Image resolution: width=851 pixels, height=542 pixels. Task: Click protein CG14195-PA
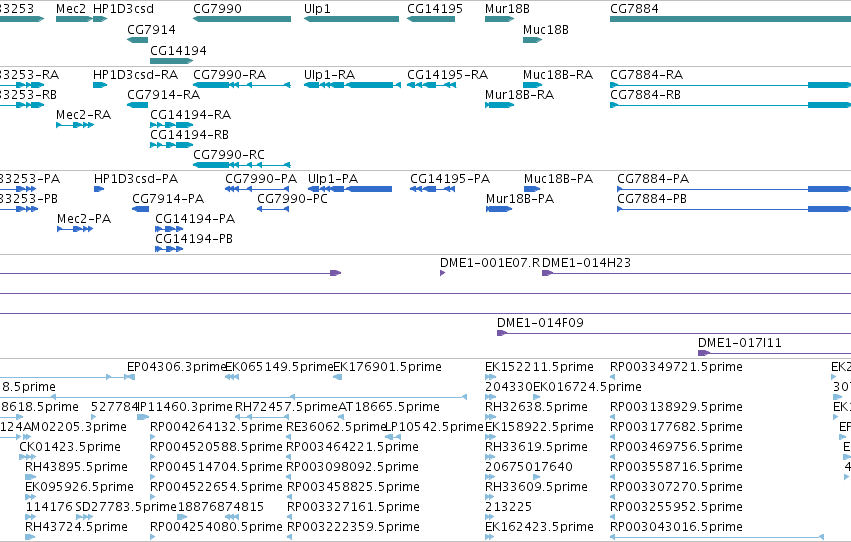click(x=433, y=189)
